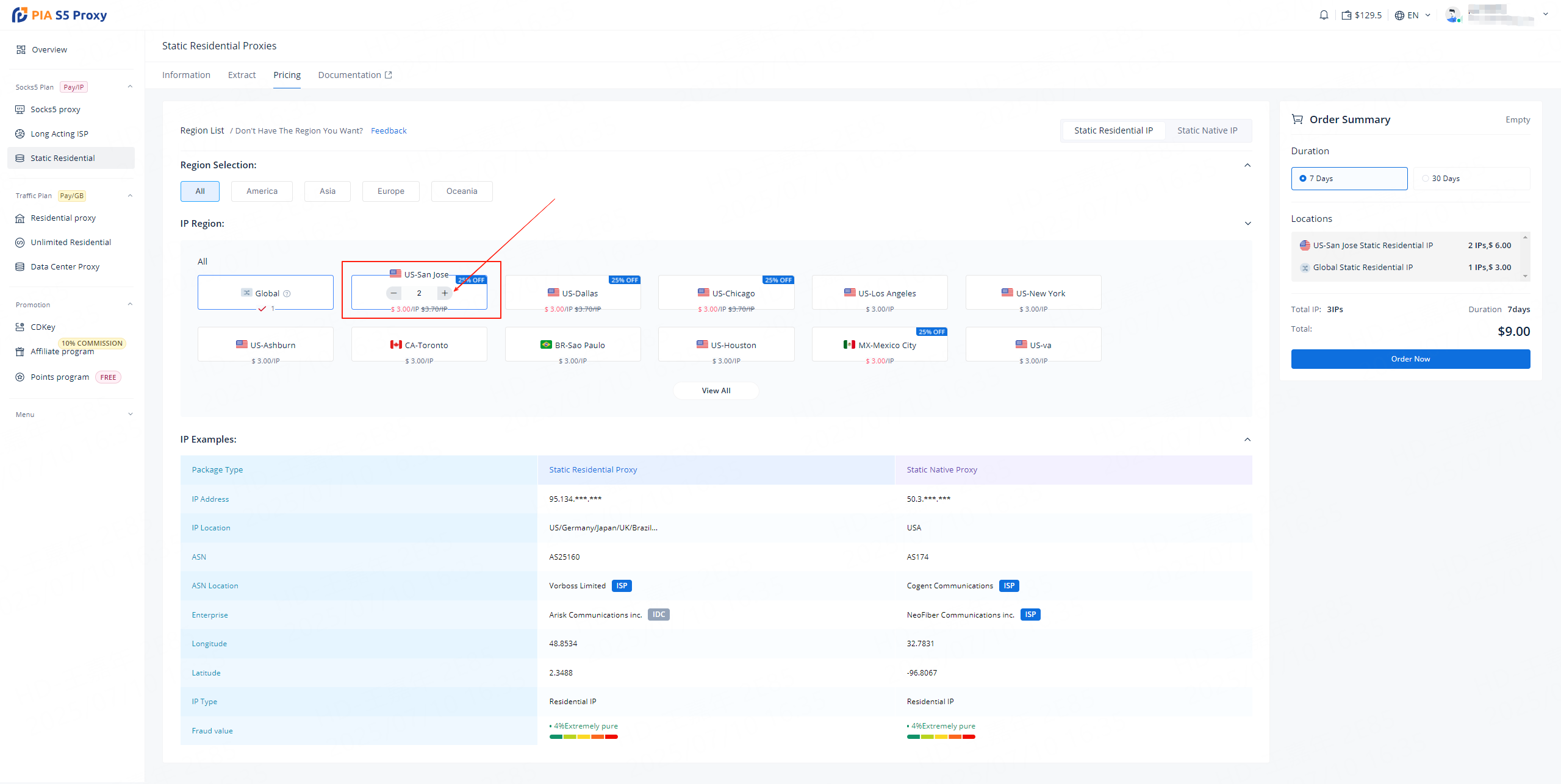Switch to Static Native IP toggle

click(x=1207, y=130)
